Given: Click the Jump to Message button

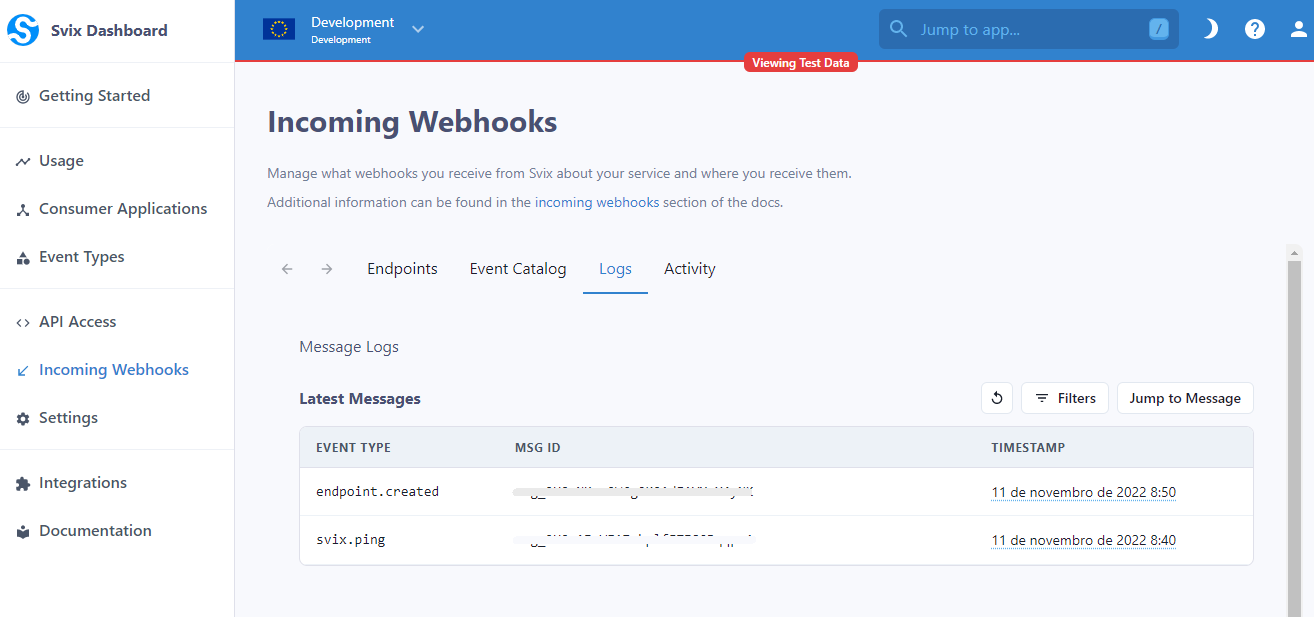Looking at the screenshot, I should (1185, 397).
